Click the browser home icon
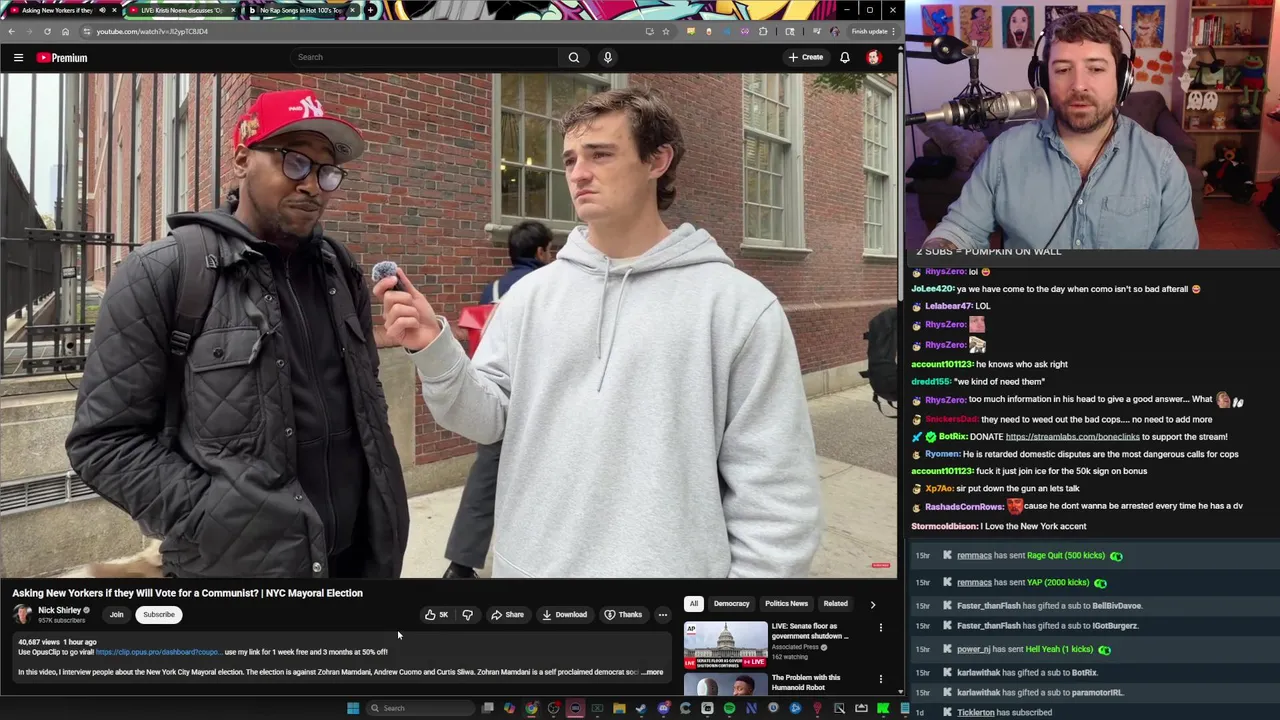Image resolution: width=1280 pixels, height=720 pixels. click(65, 31)
